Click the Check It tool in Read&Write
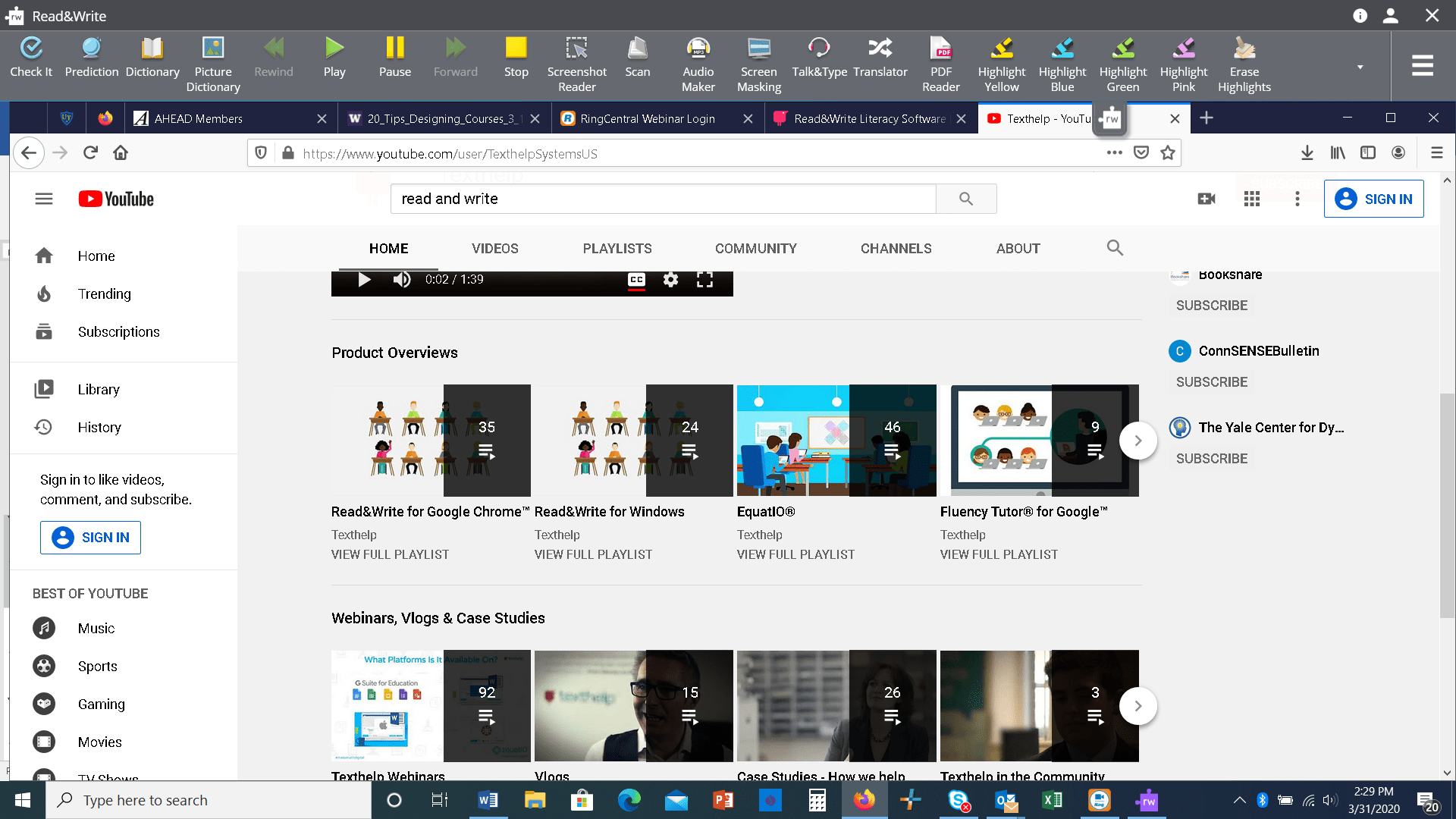This screenshot has height=819, width=1456. click(x=31, y=58)
